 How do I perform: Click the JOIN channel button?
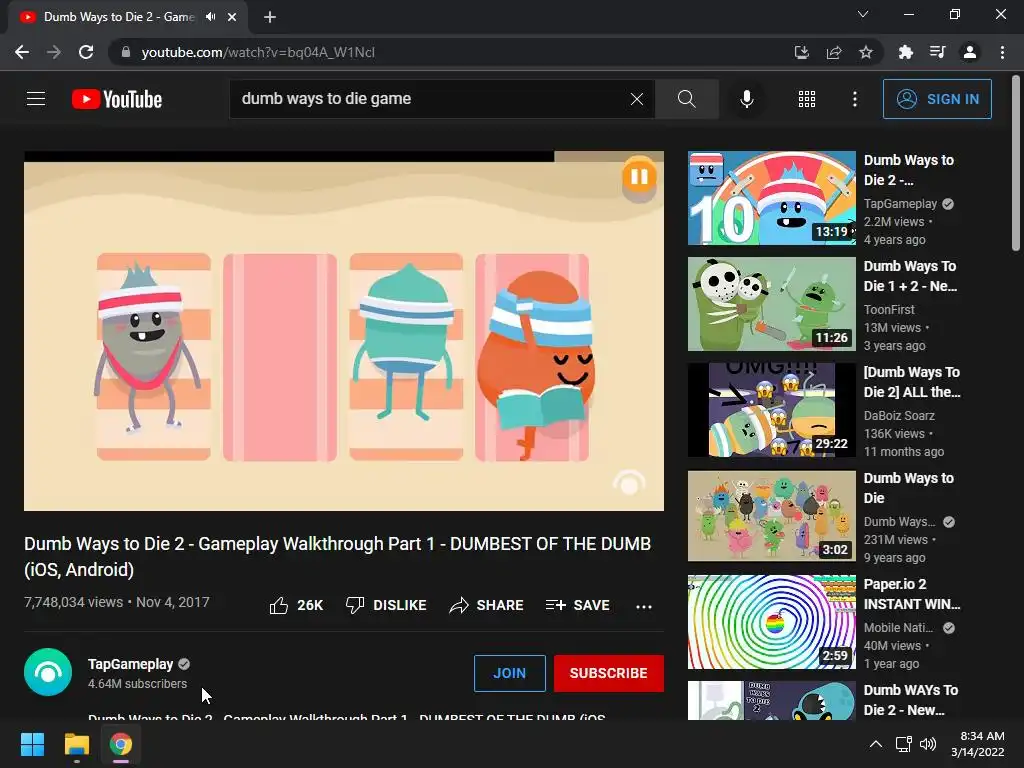point(509,673)
